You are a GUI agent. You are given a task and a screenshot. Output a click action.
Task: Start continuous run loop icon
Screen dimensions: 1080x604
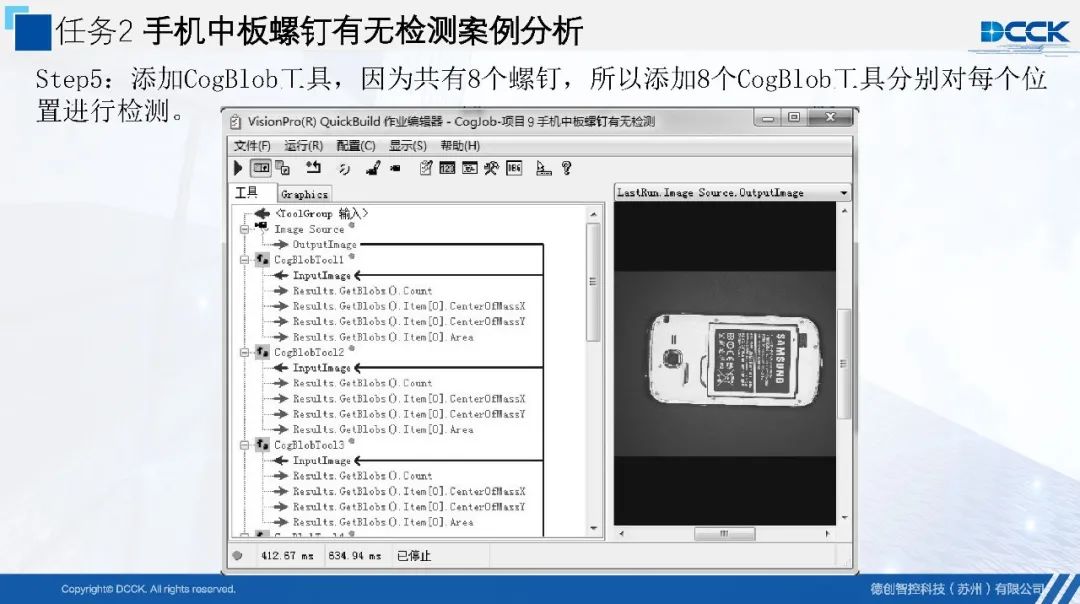[344, 169]
